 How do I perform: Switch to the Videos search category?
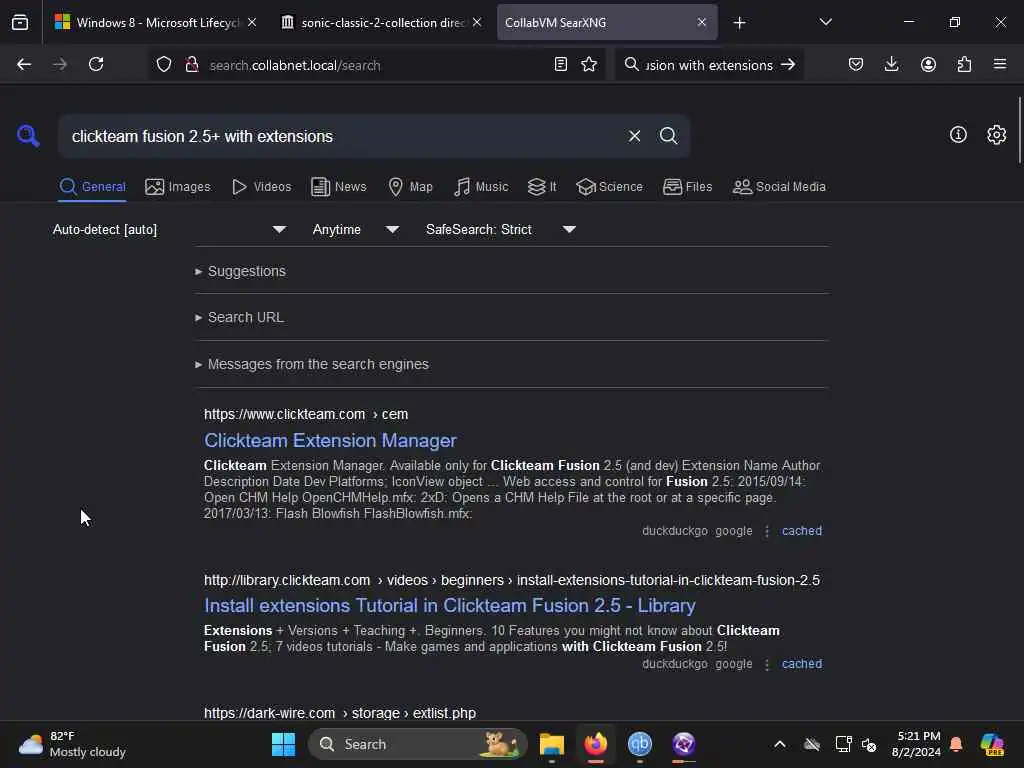[x=261, y=187]
